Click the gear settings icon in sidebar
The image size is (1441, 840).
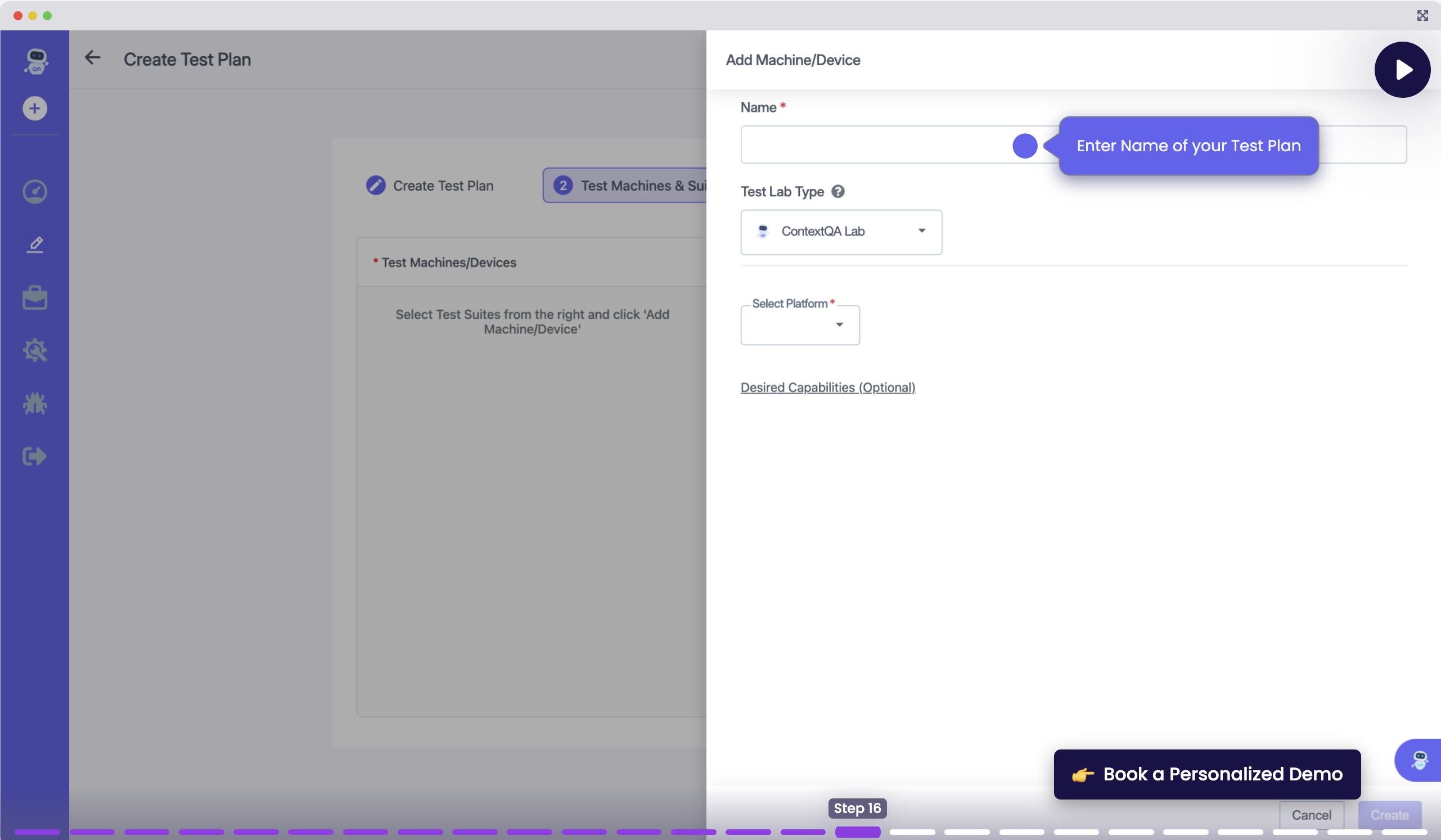[x=35, y=350]
